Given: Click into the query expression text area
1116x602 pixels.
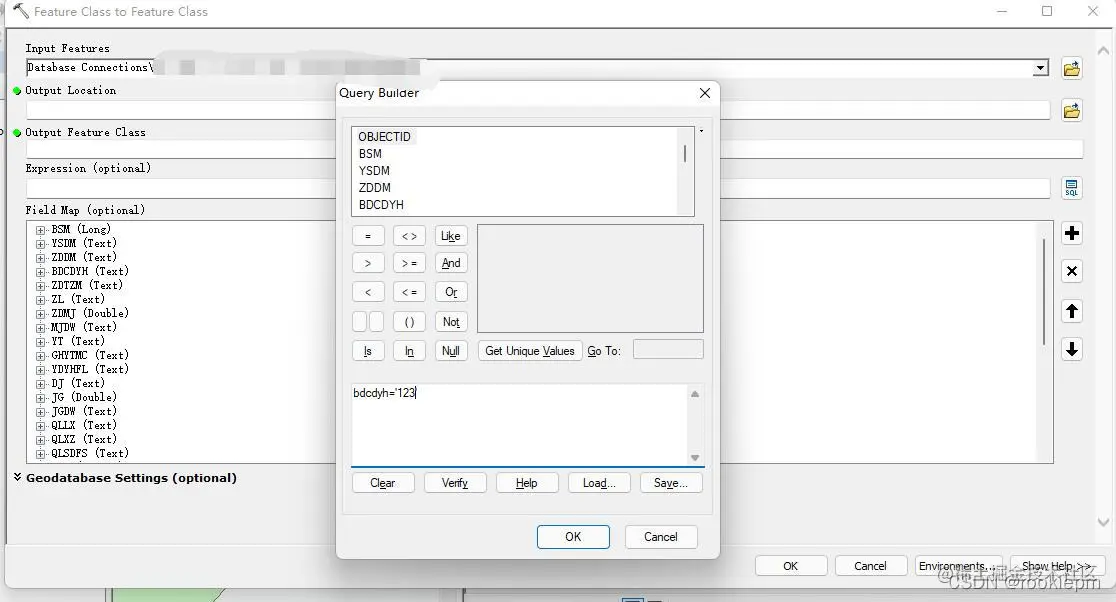Looking at the screenshot, I should point(520,425).
